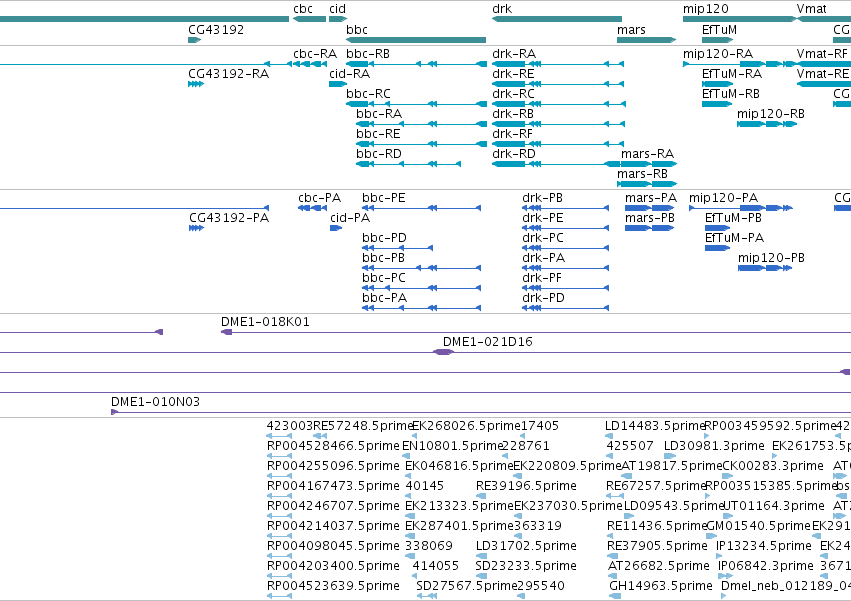Click the cid-RA transcript label
Viewport: 851px width, 601px height.
click(x=350, y=74)
